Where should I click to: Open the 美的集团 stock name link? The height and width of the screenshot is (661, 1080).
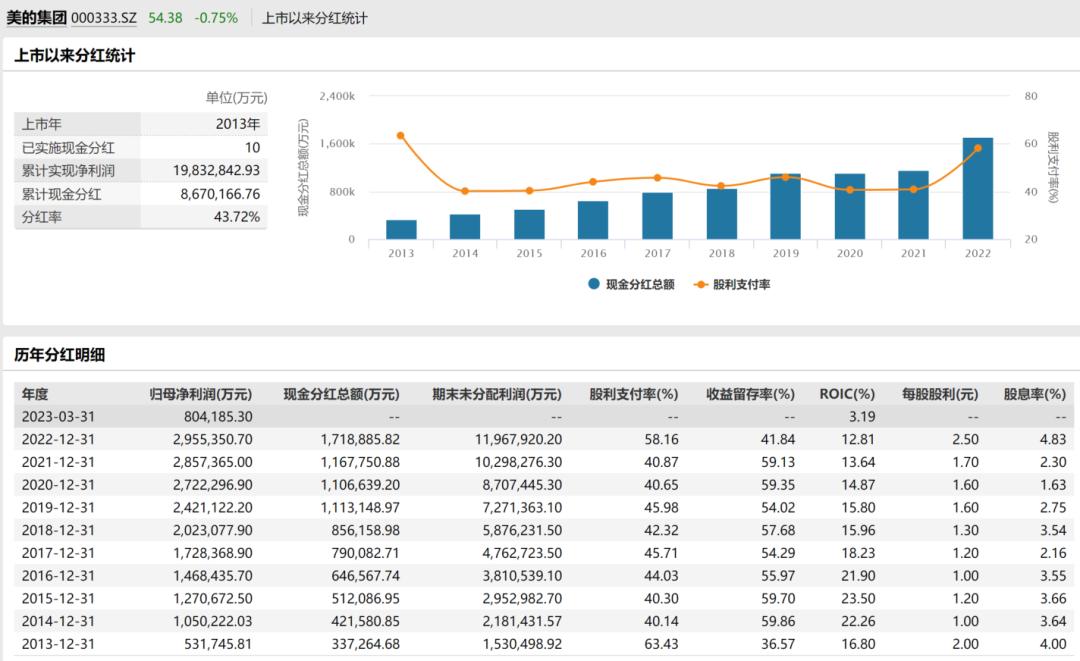pyautogui.click(x=36, y=18)
